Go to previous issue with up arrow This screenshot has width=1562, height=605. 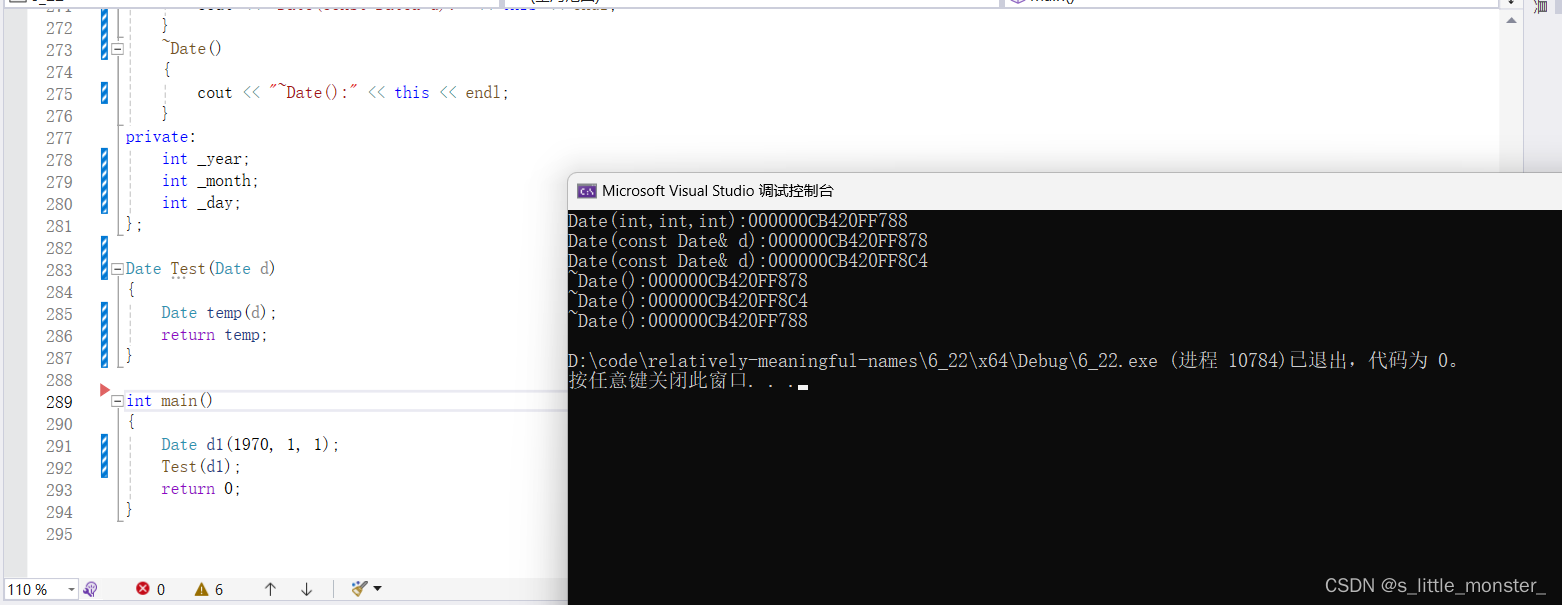[x=270, y=589]
